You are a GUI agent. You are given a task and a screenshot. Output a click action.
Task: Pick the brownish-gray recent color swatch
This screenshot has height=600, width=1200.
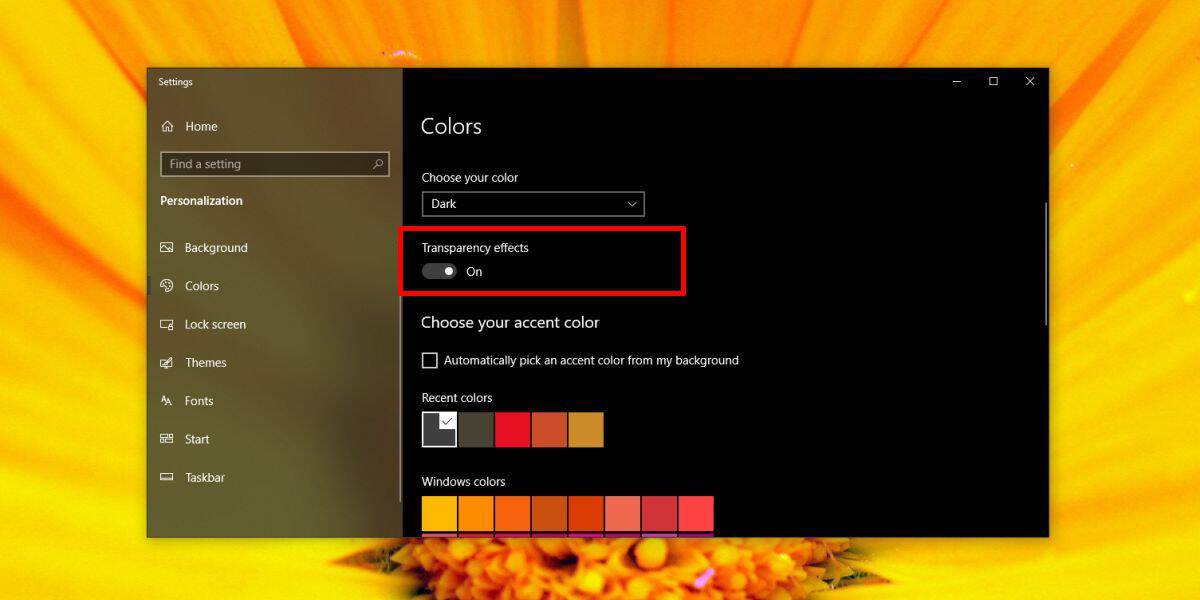coord(476,430)
